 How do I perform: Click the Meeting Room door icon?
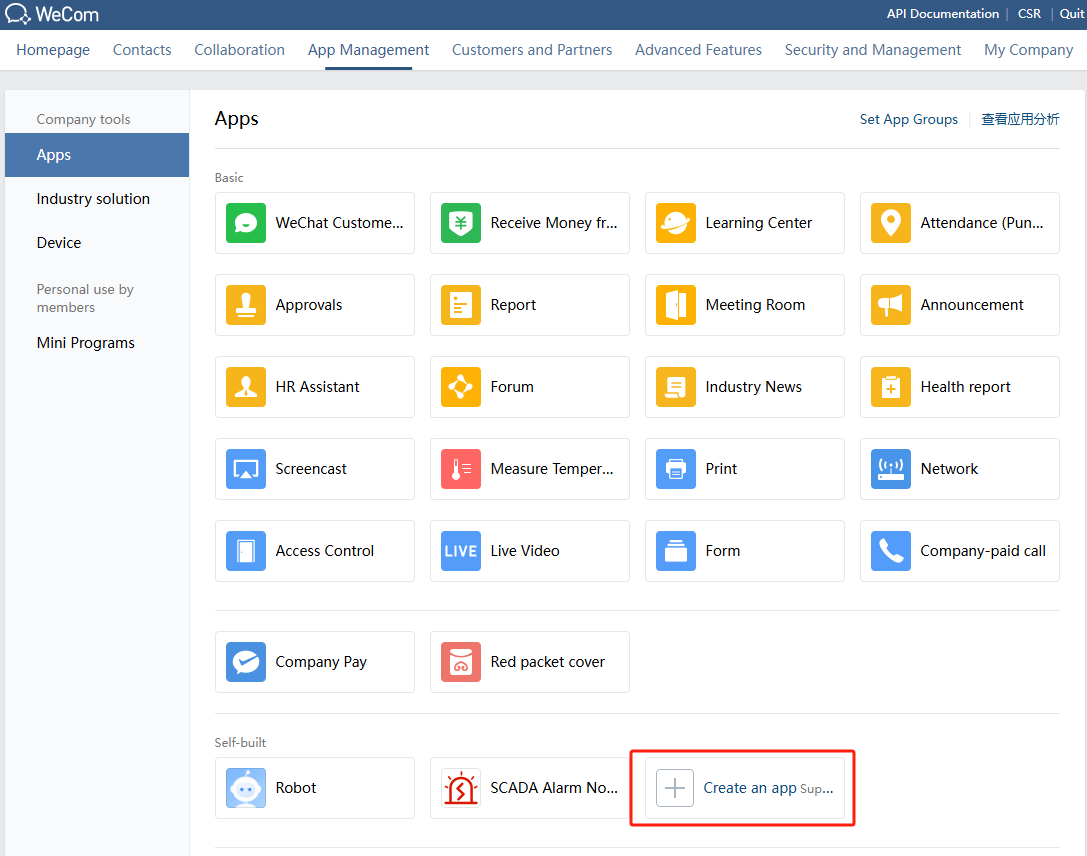point(675,305)
